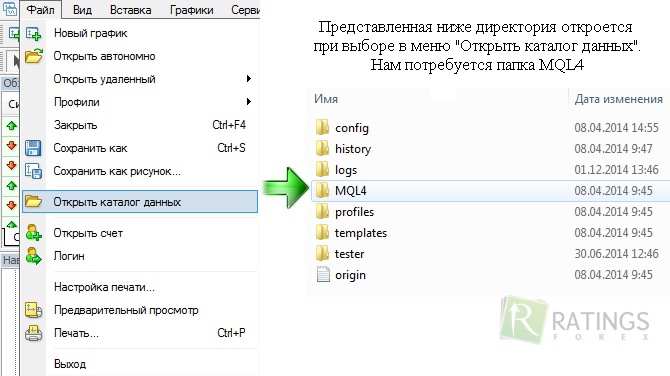Click the origin file icon
670x376 pixels.
click(x=323, y=274)
